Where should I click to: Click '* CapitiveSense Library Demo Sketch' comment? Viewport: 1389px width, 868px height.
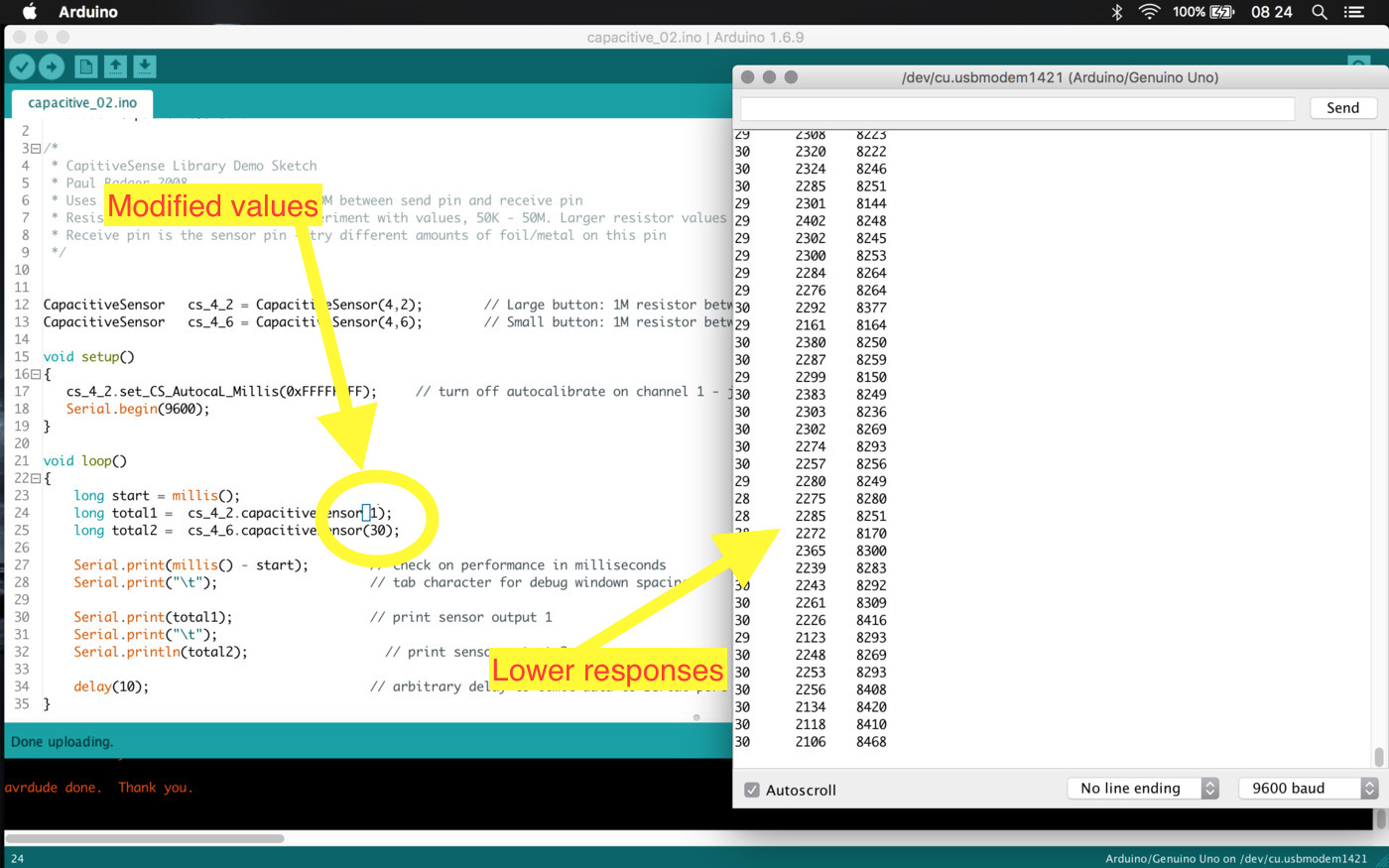coord(185,166)
